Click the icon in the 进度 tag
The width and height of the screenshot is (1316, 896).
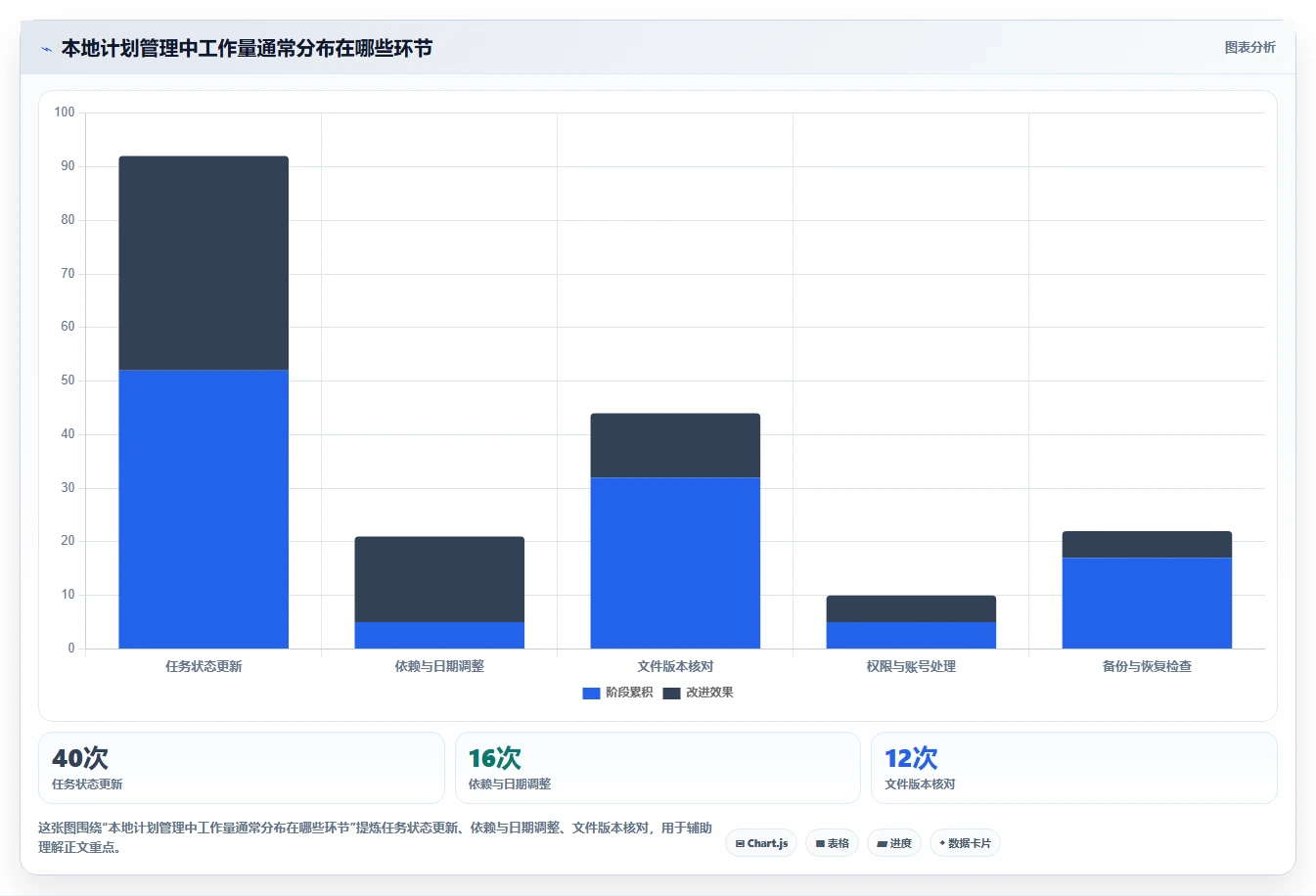(x=882, y=843)
